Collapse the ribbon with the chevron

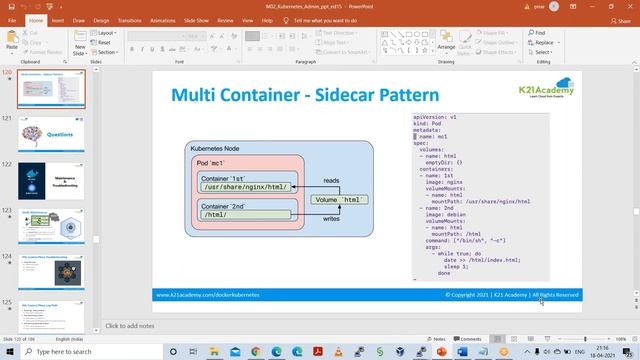coord(634,62)
